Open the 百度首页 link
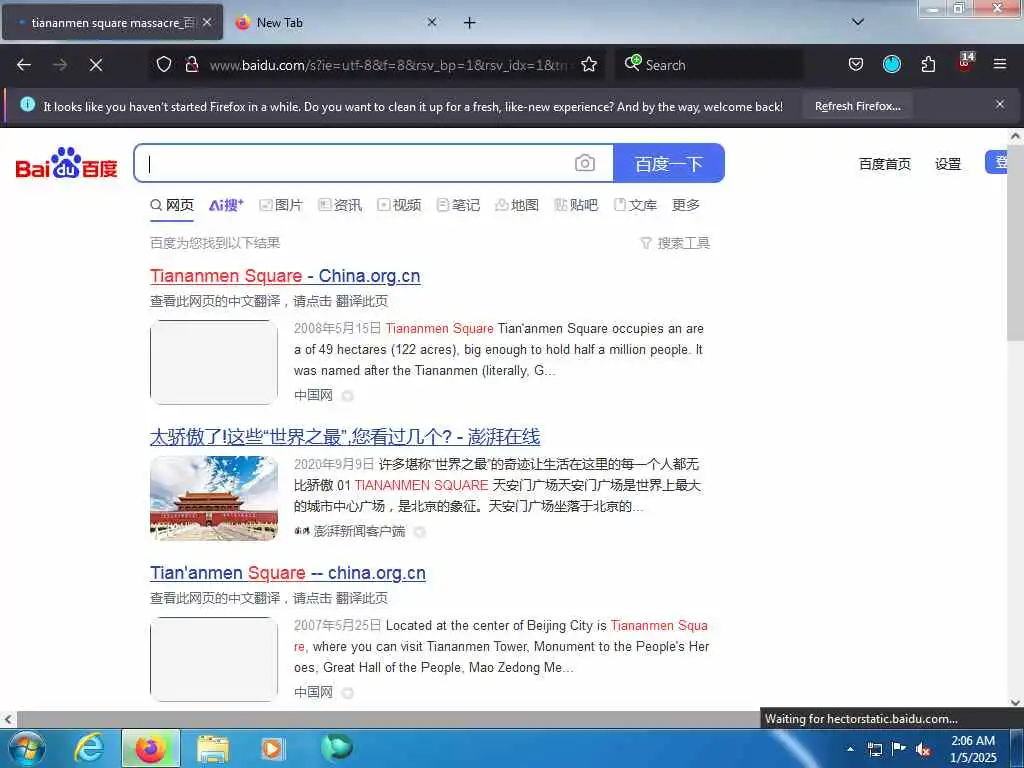The image size is (1024, 768). pyautogui.click(x=885, y=164)
